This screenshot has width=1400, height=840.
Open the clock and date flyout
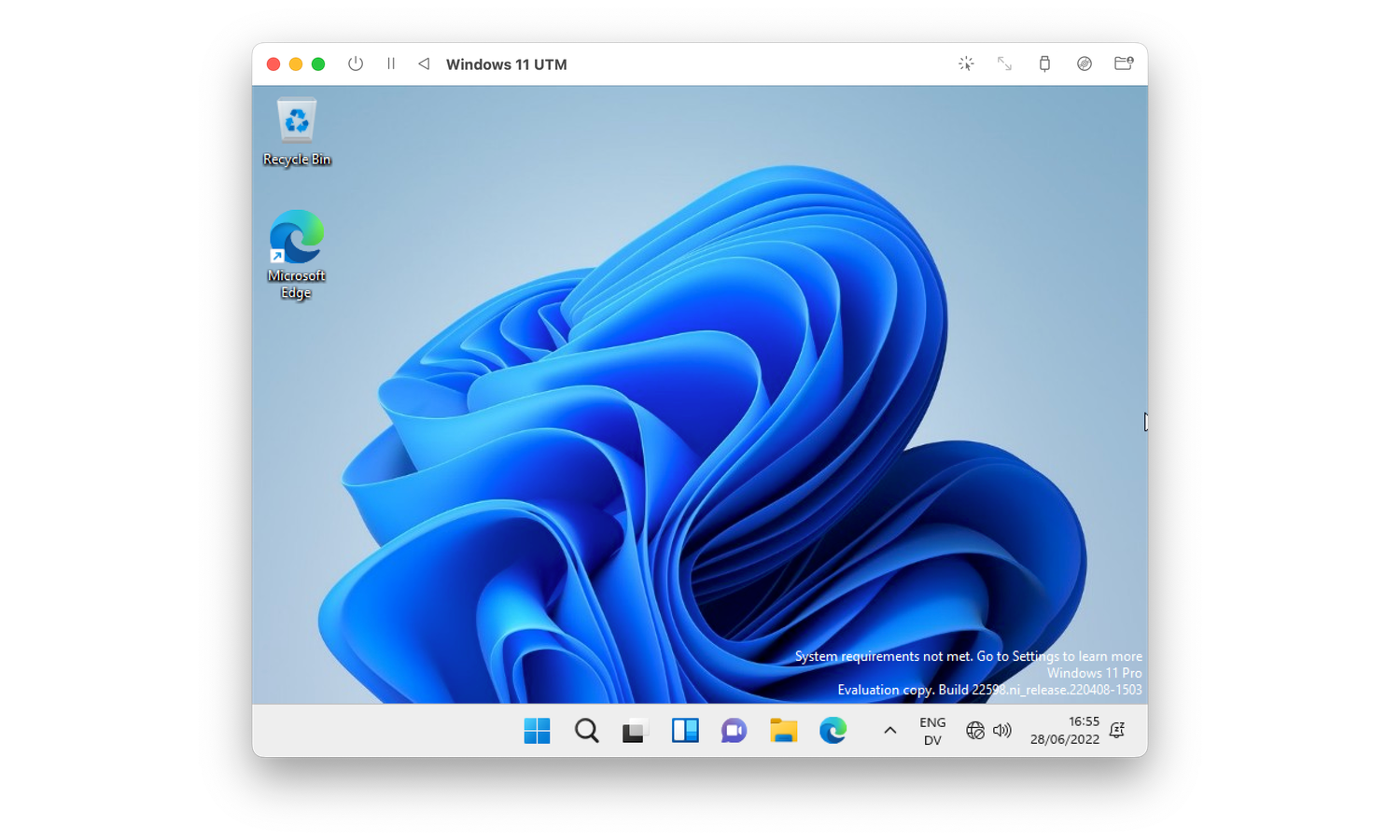1065,731
